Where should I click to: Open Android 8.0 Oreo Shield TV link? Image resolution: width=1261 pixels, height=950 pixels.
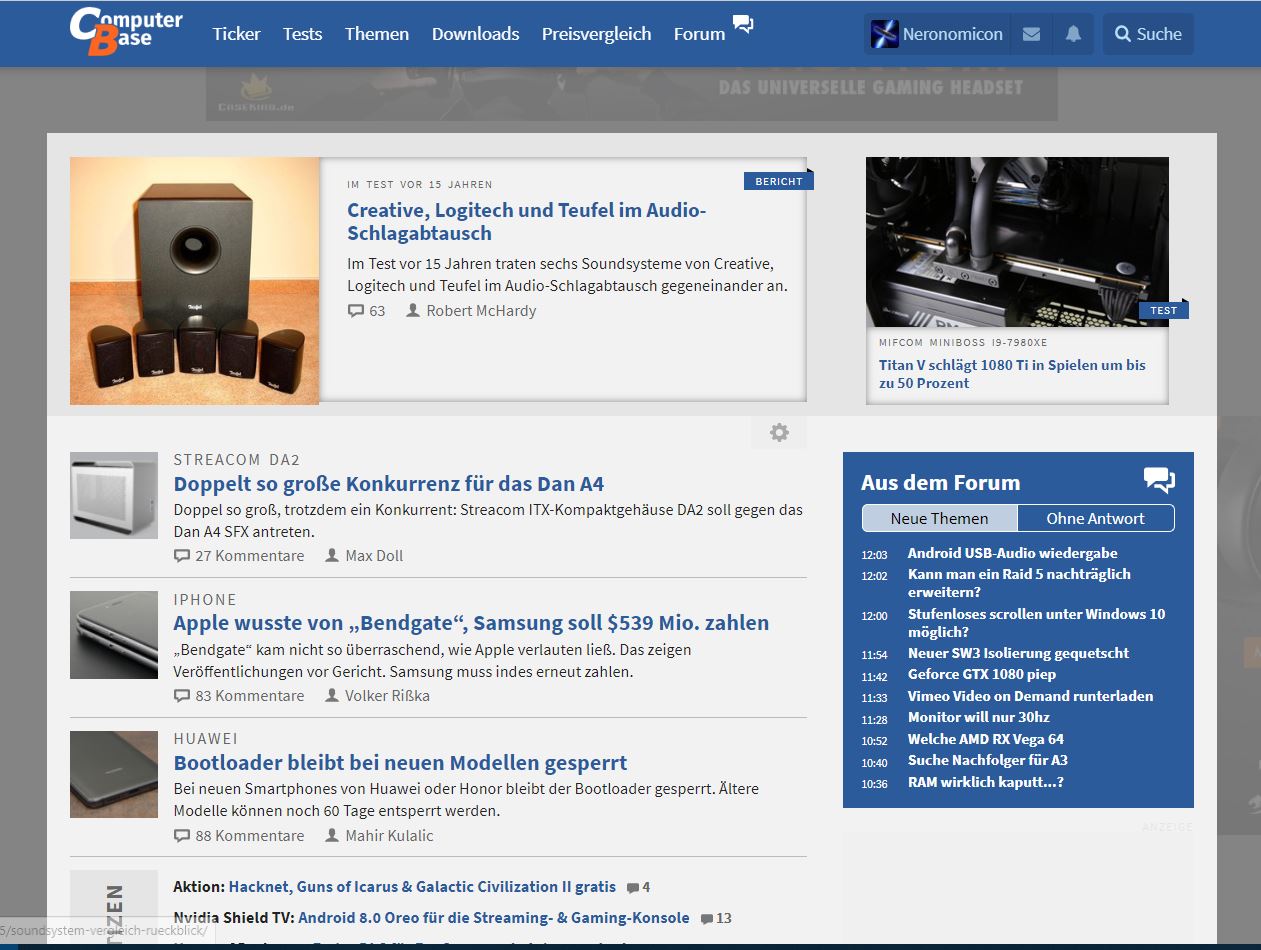pos(494,918)
